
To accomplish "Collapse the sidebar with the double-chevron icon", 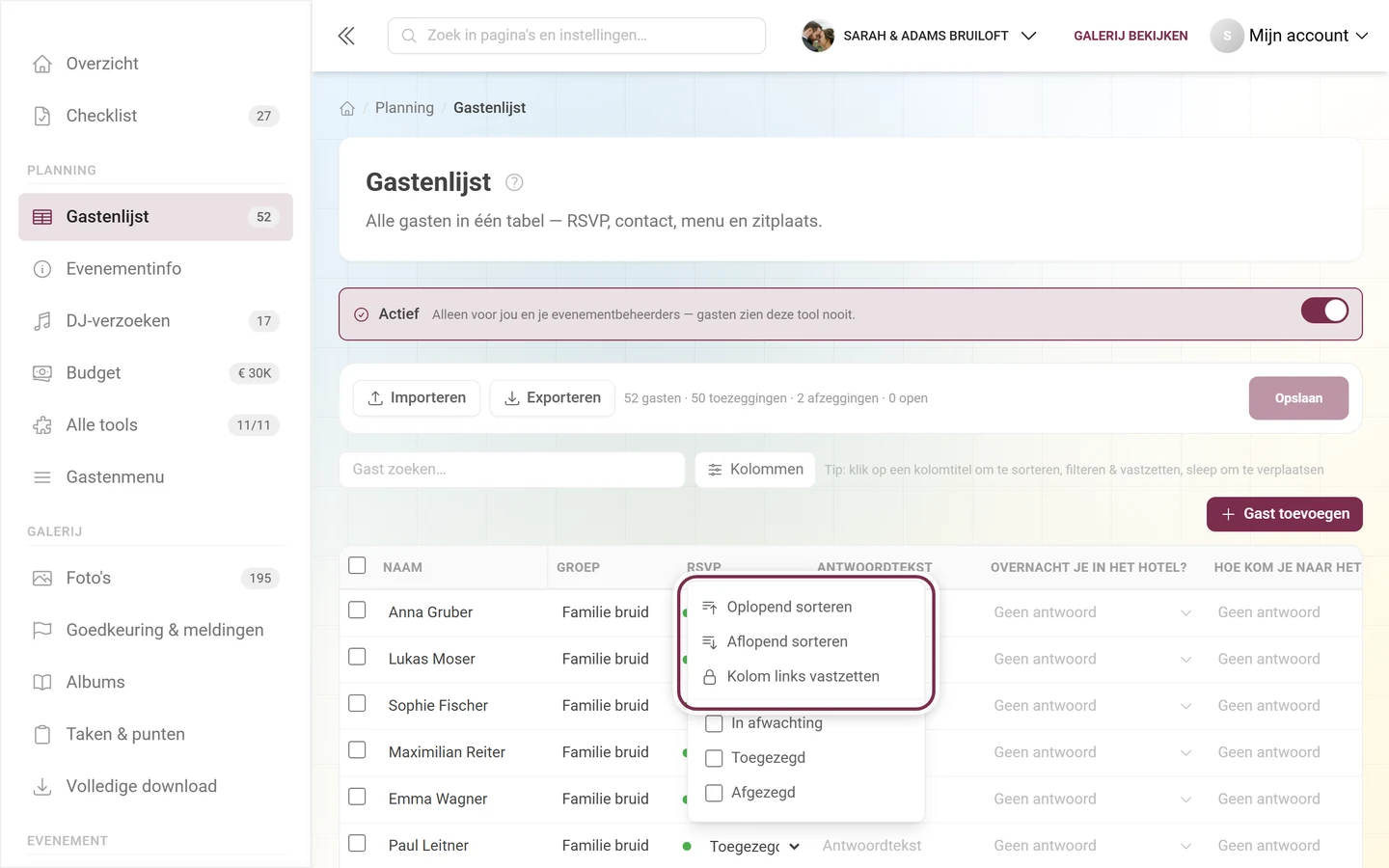I will point(346,36).
